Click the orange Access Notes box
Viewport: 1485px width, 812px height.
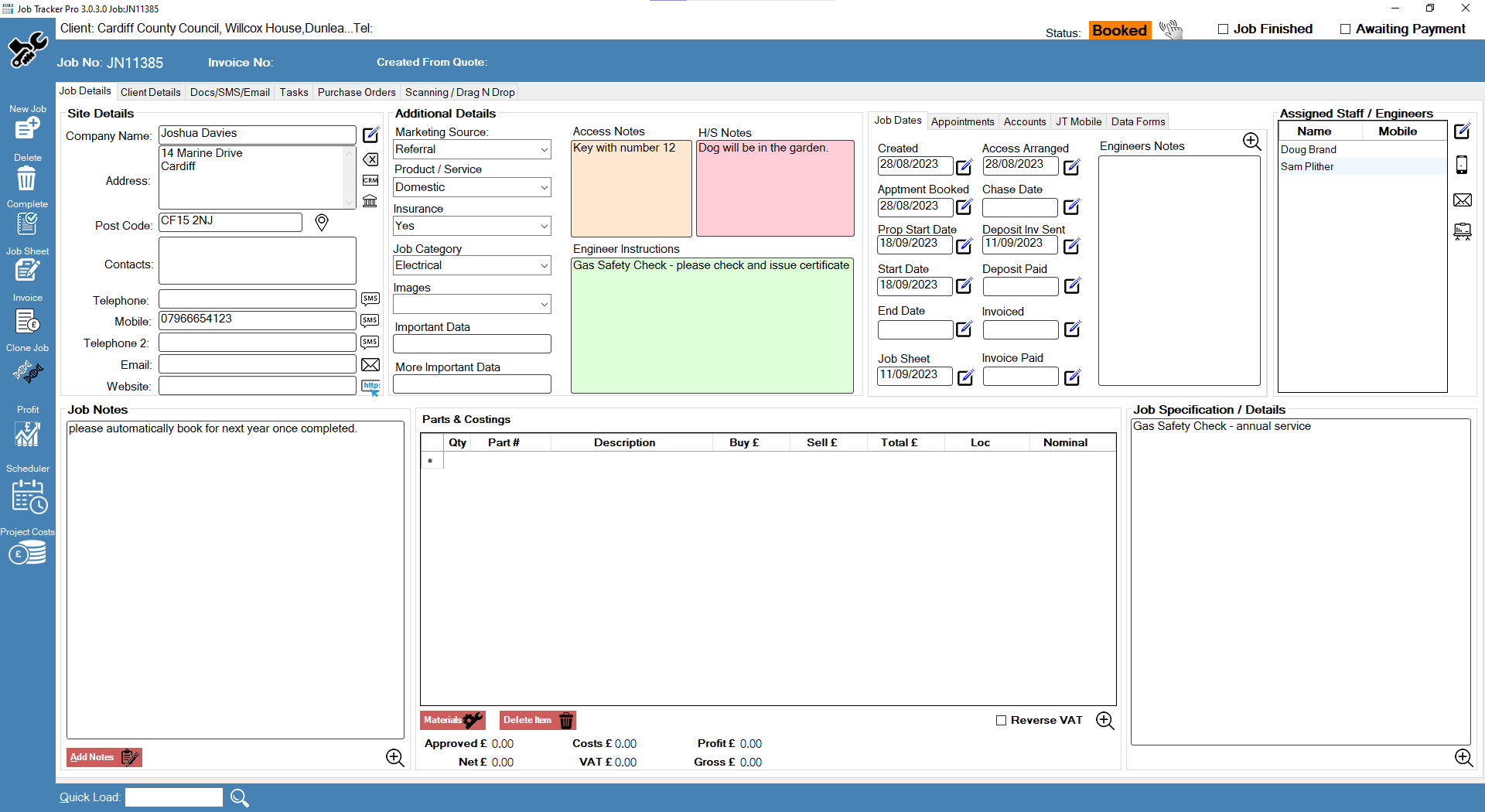(x=631, y=188)
